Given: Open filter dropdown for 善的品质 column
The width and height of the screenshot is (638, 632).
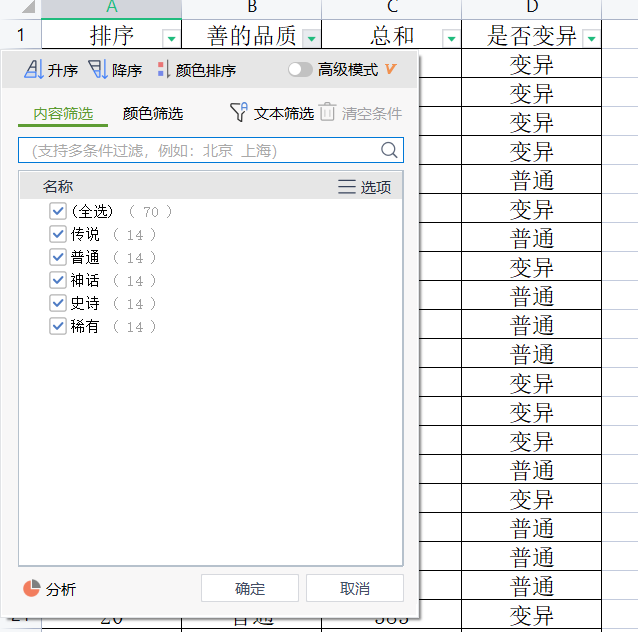Looking at the screenshot, I should click(312, 39).
